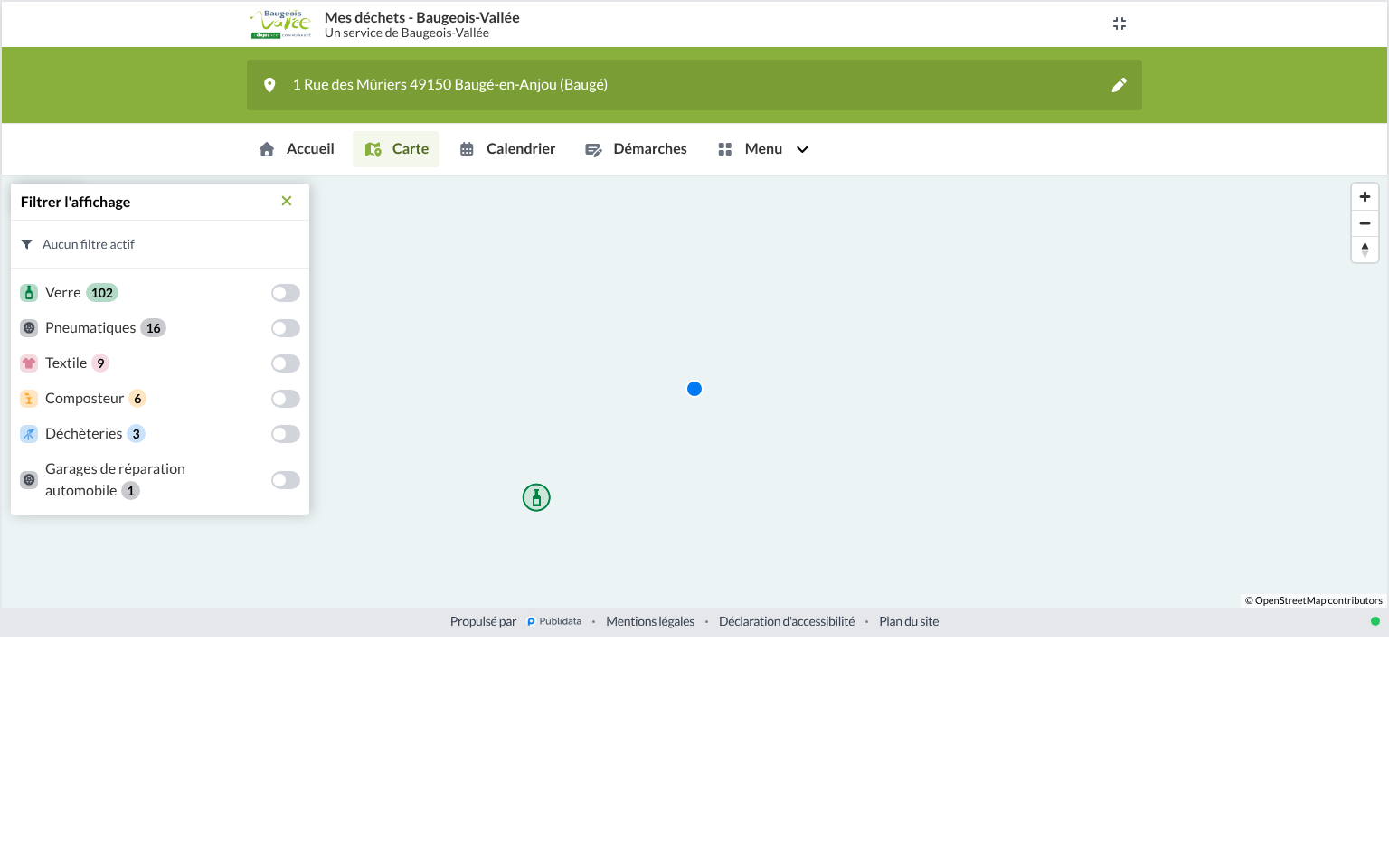Reset map bearing to north
Viewport: 1389px width, 868px height.
click(x=1365, y=250)
